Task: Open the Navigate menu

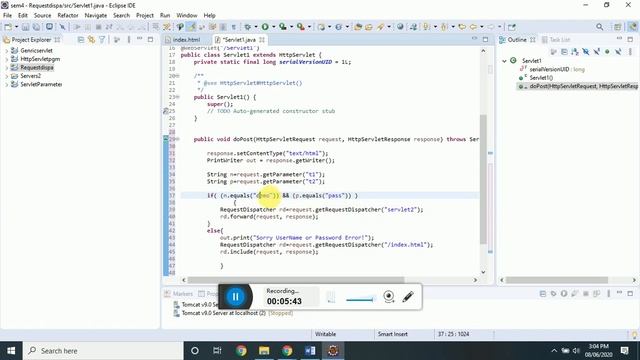Action: [96, 16]
